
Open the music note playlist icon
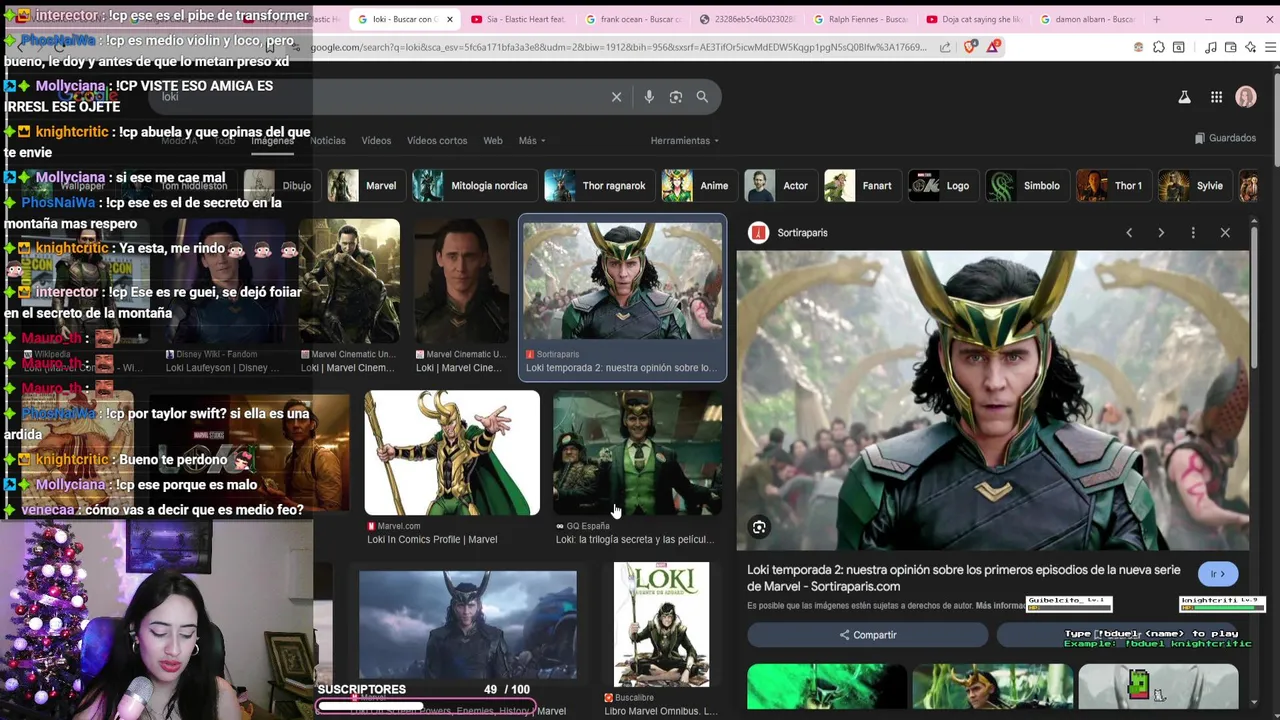[1210, 47]
